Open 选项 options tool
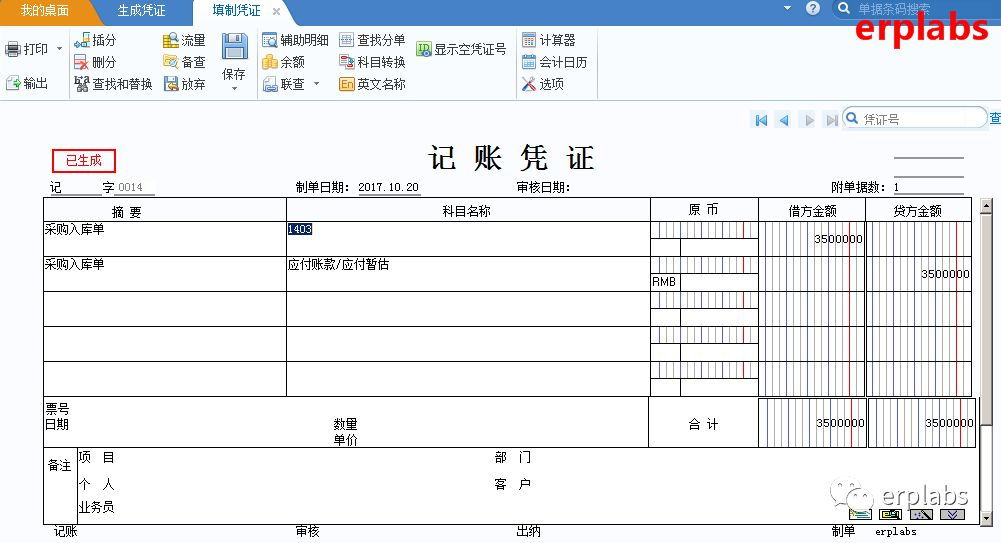Image resolution: width=1001 pixels, height=543 pixels. point(543,84)
